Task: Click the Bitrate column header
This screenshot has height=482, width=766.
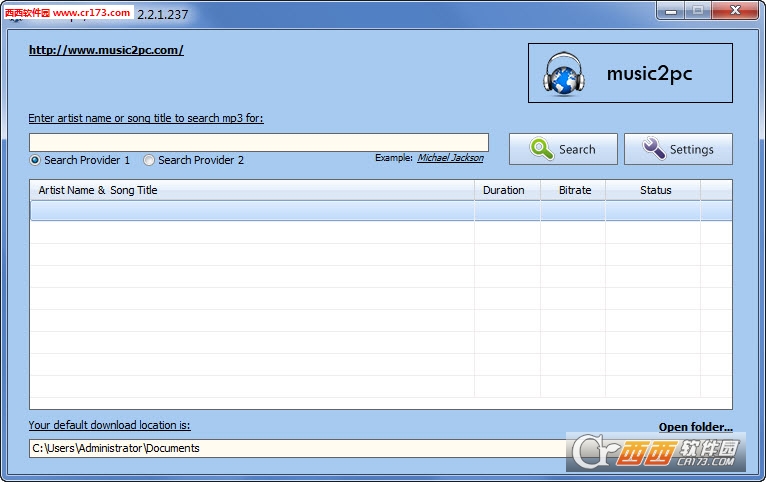Action: pos(573,190)
